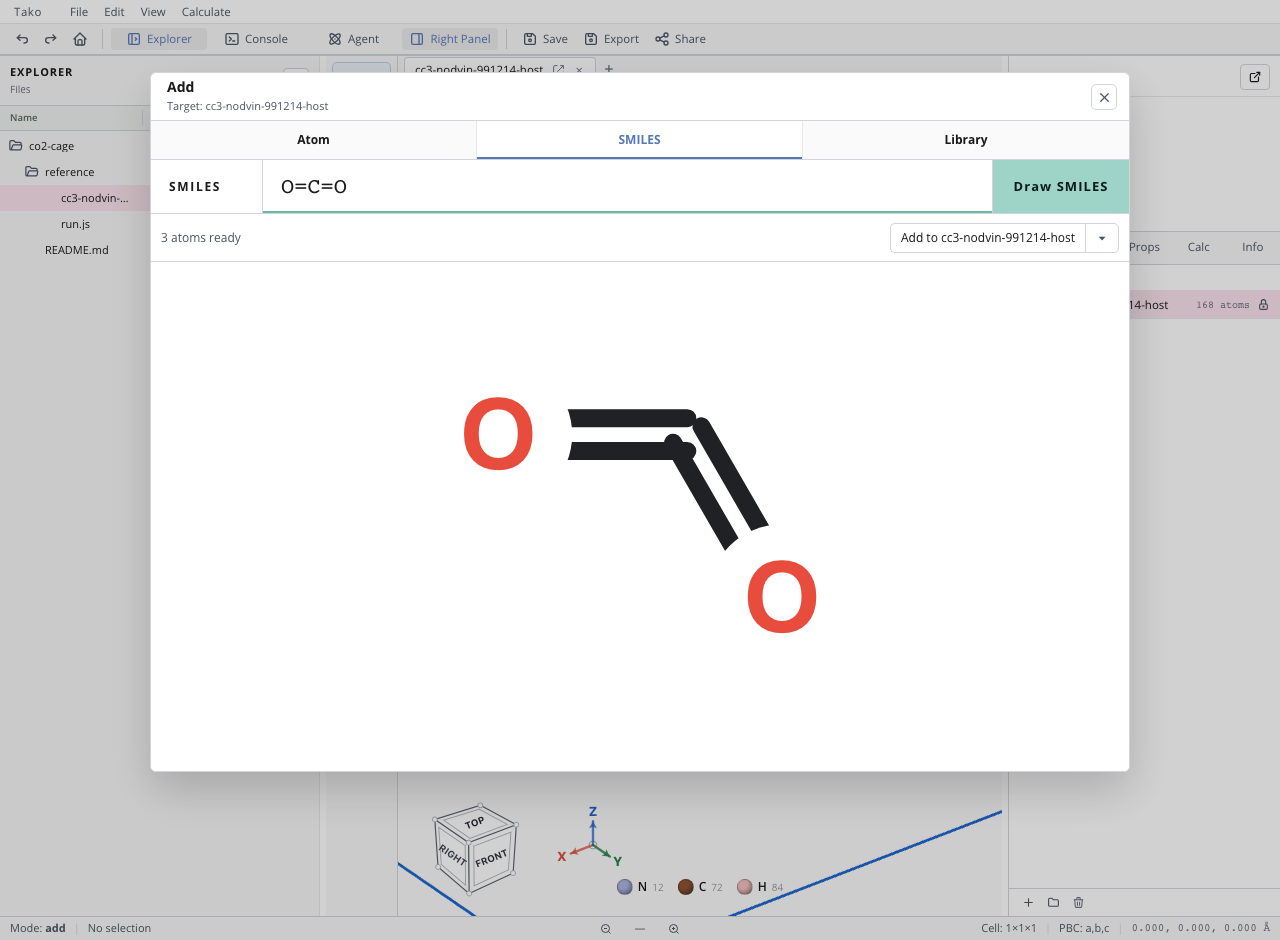The image size is (1280, 940).
Task: Open the File menu
Action: click(79, 12)
